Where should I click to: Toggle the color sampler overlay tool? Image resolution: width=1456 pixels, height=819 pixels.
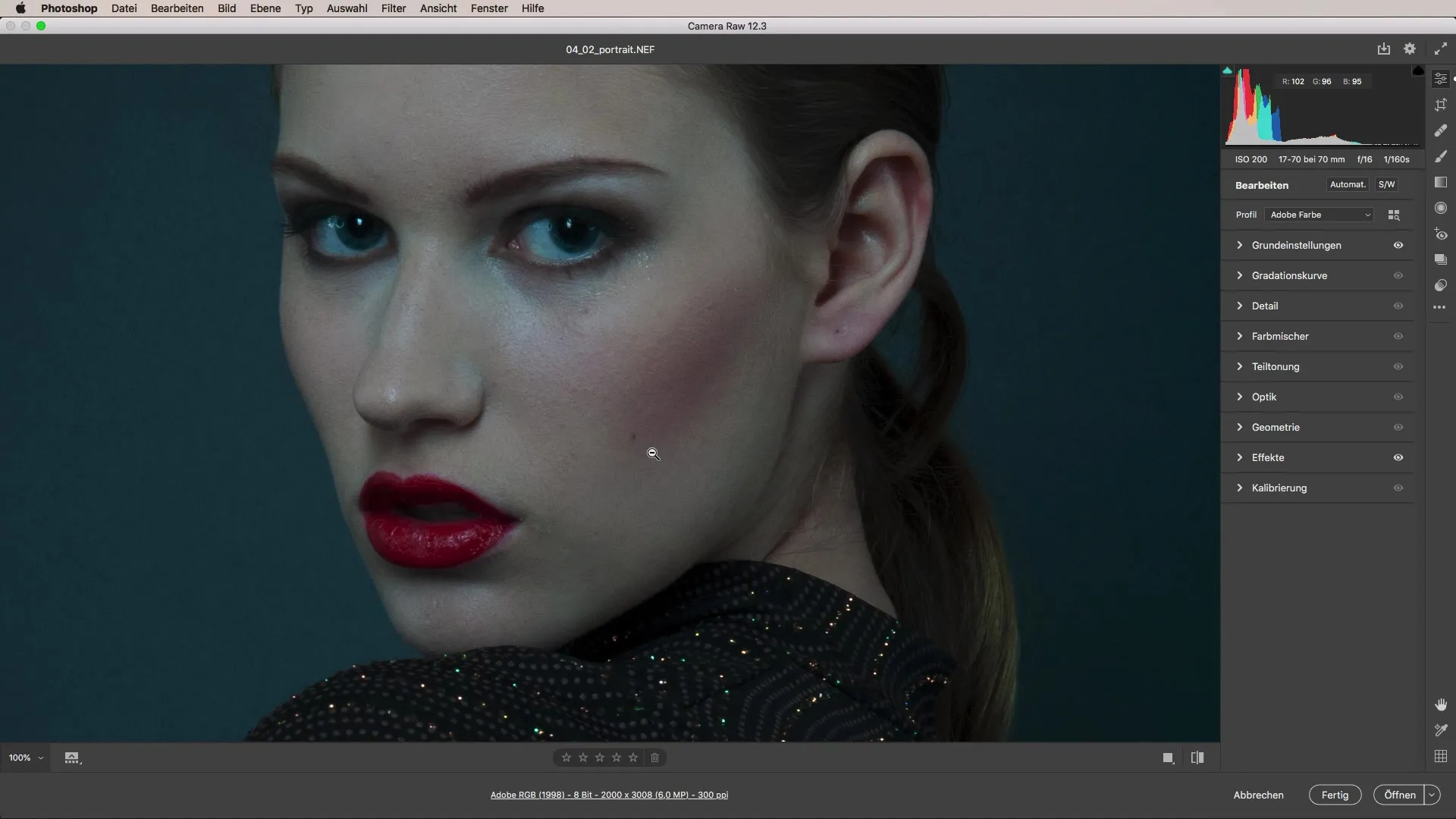(x=1441, y=730)
